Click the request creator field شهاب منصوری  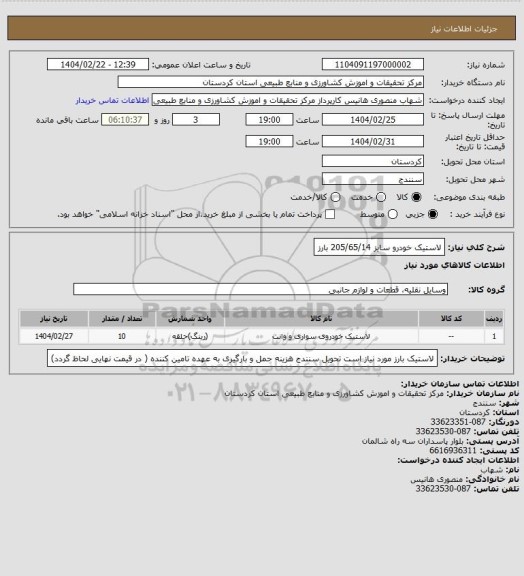click(288, 100)
